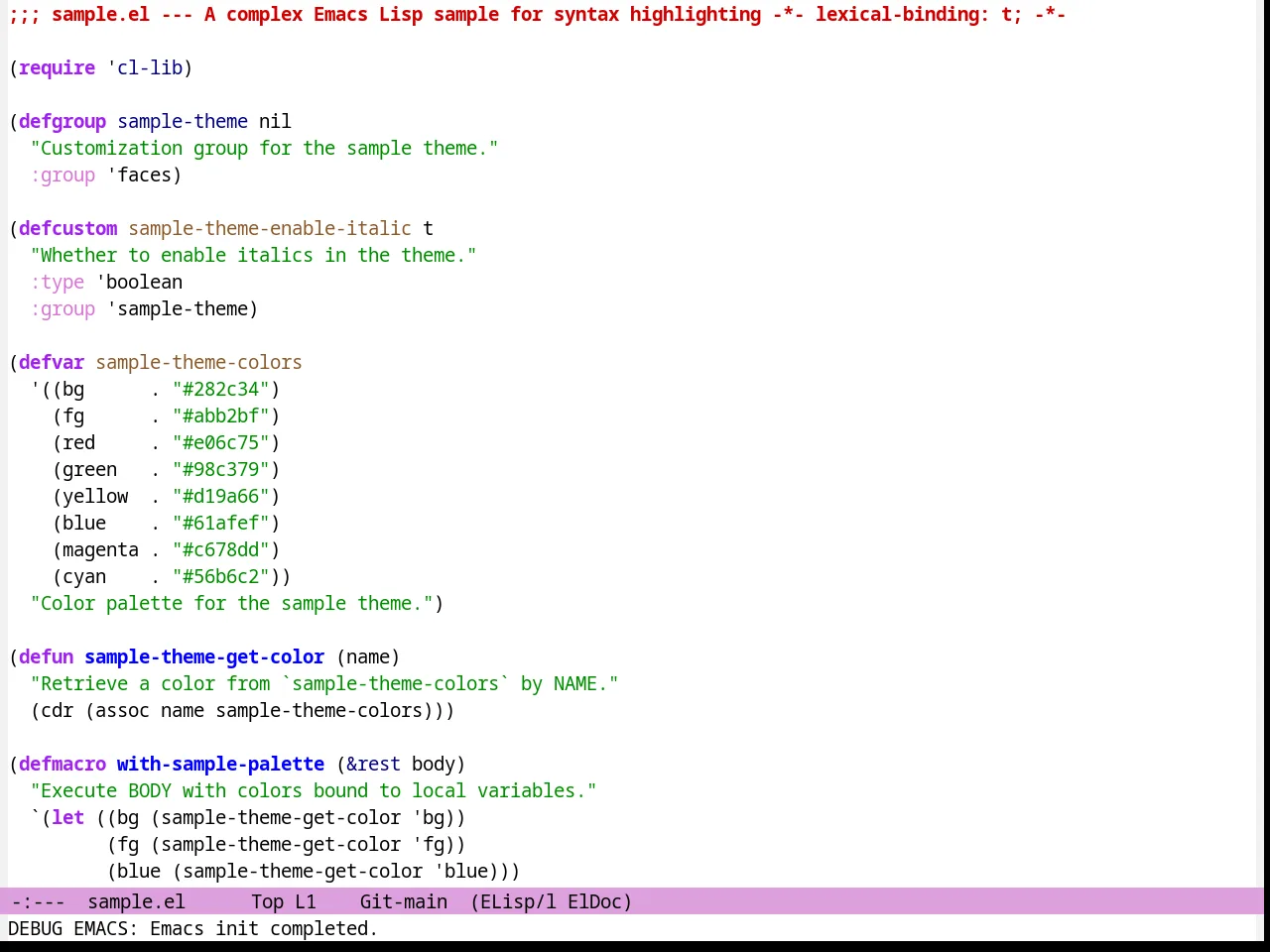1270x952 pixels.
Task: Click 'green' key in the color alist
Action: 89,469
